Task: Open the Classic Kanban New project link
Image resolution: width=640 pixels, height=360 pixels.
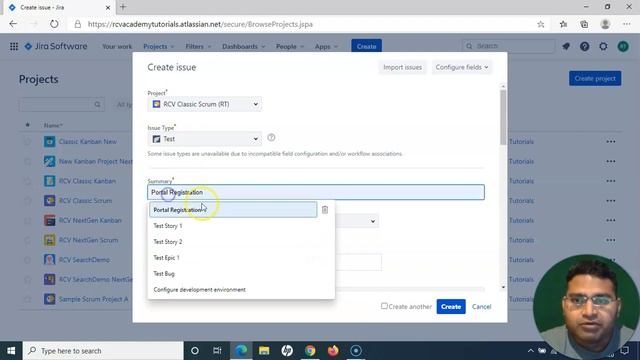Action: click(87, 142)
